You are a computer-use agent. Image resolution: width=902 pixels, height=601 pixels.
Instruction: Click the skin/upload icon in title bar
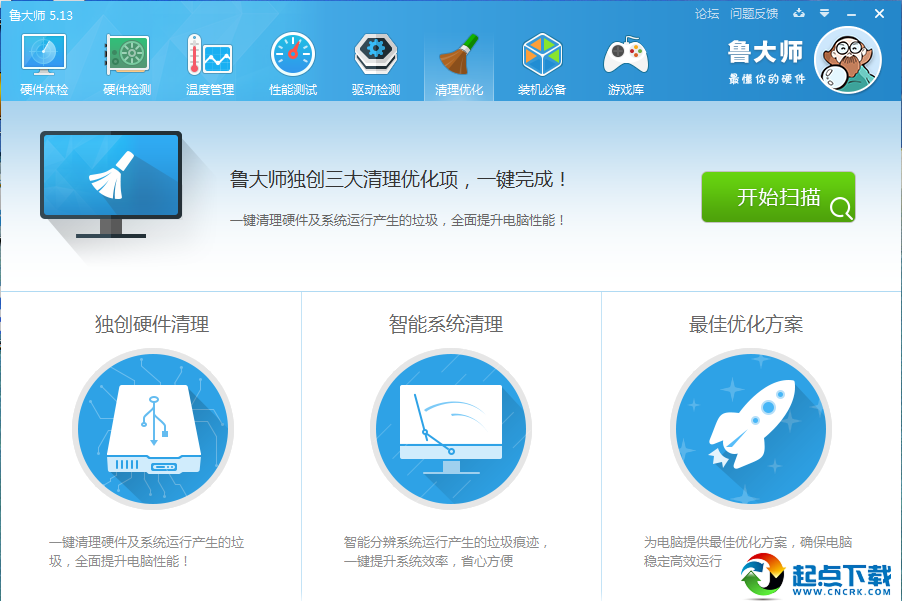(x=799, y=13)
